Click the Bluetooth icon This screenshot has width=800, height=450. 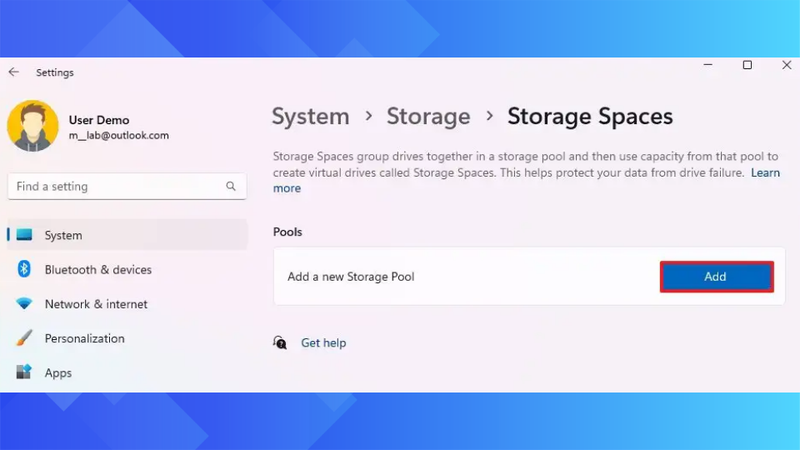click(x=24, y=269)
